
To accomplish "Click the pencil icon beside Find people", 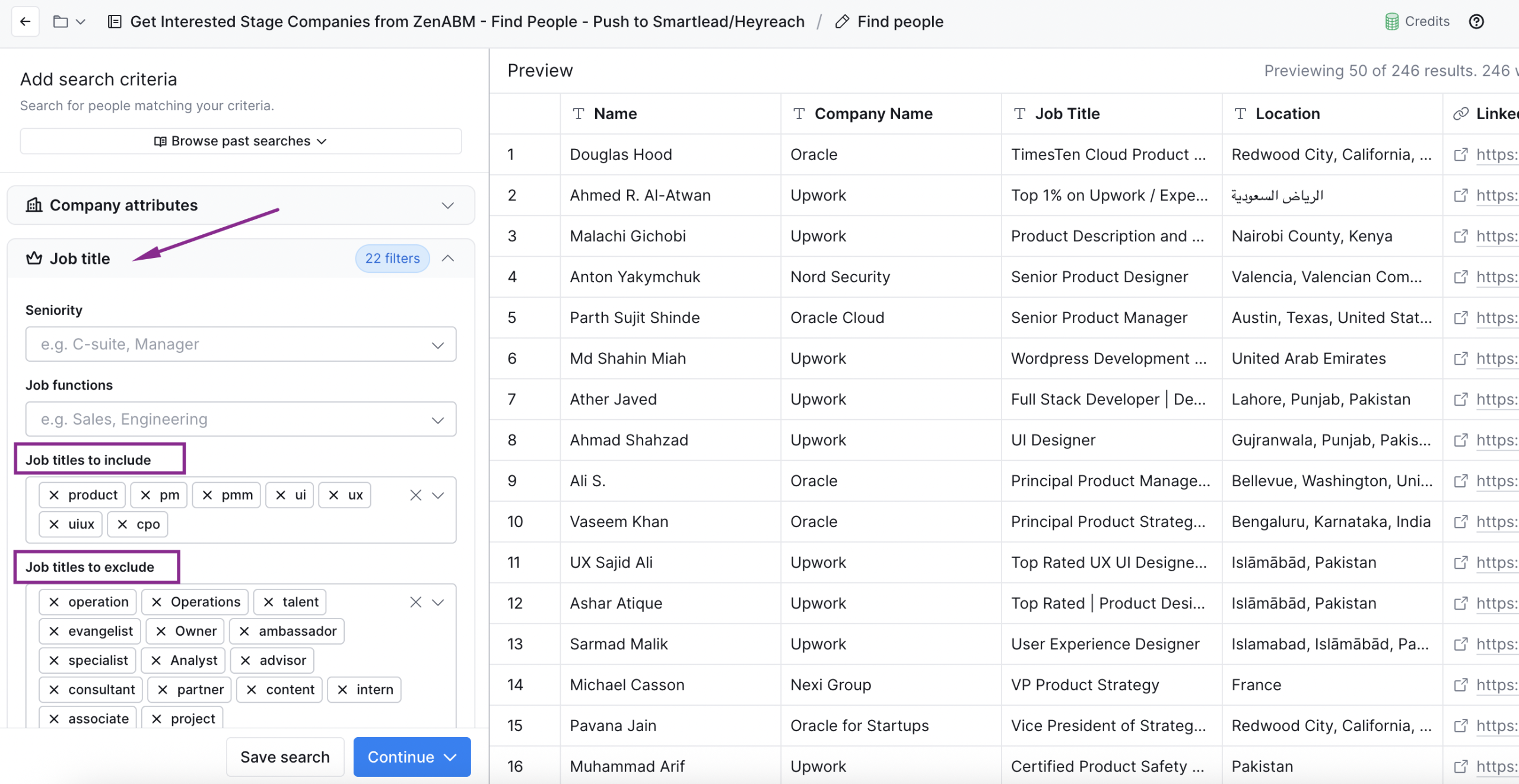I will click(x=841, y=21).
